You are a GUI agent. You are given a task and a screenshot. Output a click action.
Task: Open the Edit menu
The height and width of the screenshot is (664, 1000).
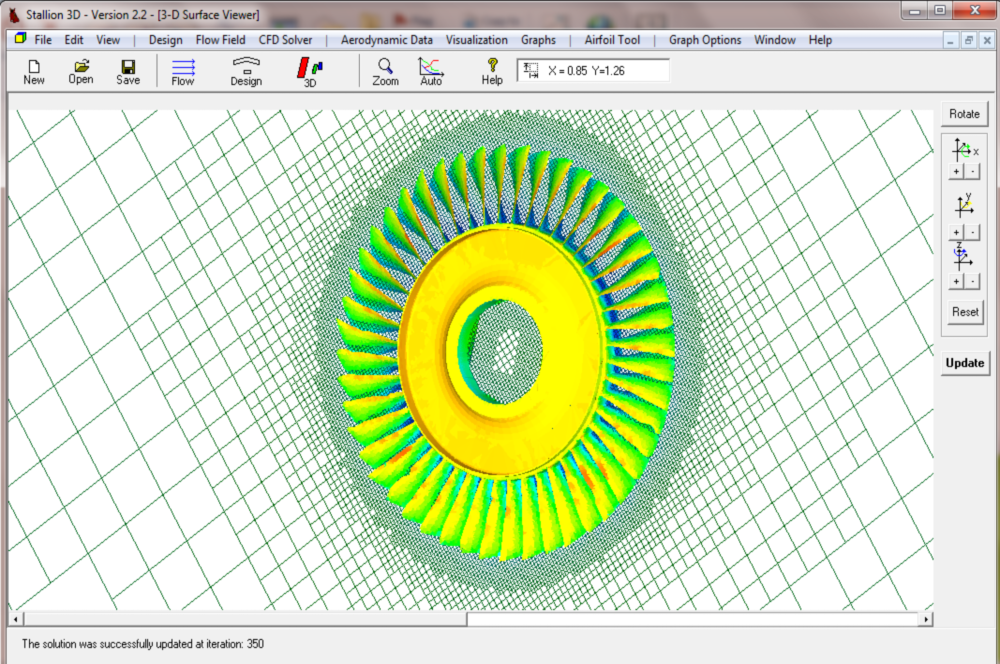[74, 40]
